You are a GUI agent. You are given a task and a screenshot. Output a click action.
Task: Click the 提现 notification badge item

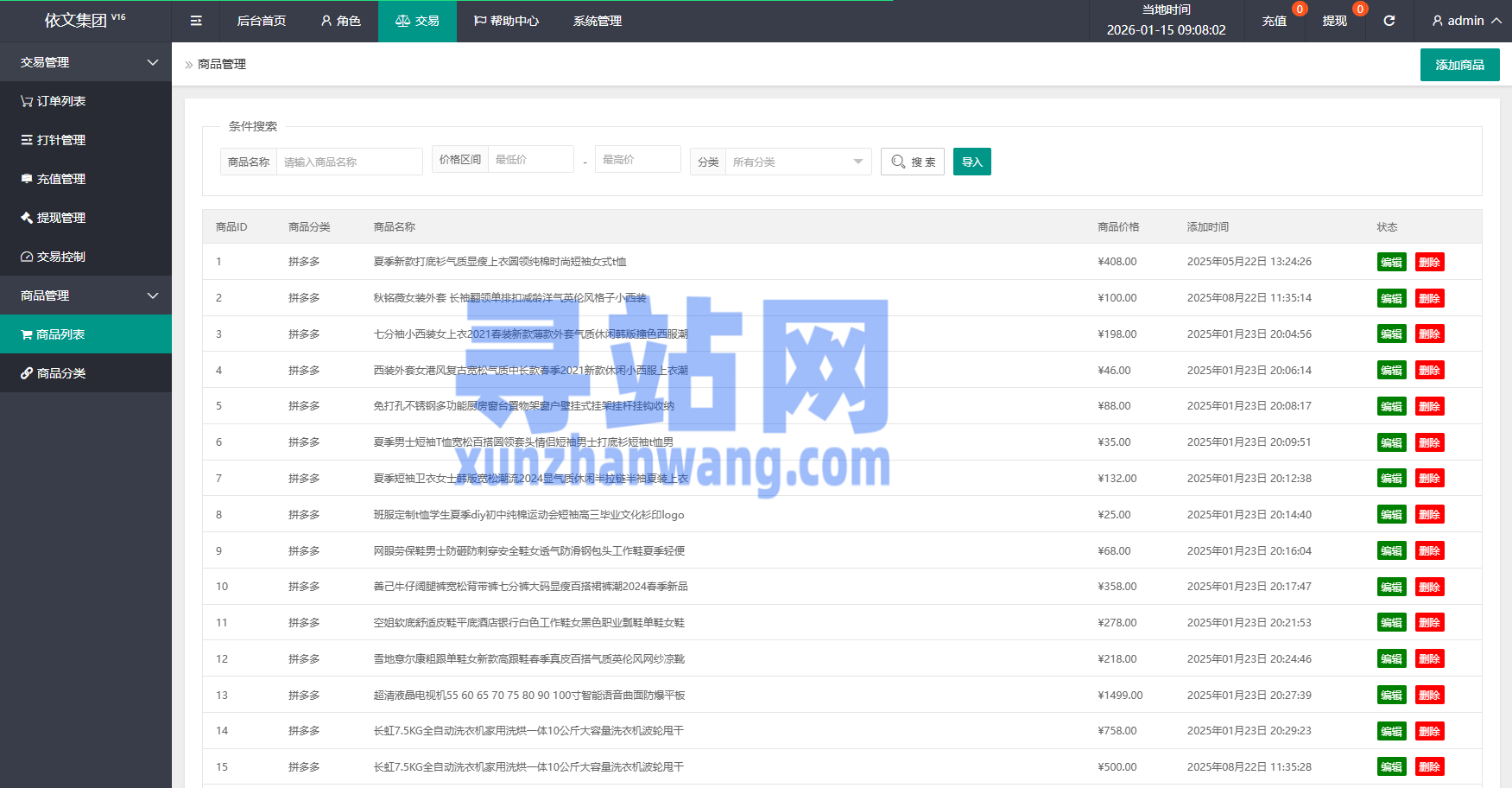pyautogui.click(x=1334, y=21)
